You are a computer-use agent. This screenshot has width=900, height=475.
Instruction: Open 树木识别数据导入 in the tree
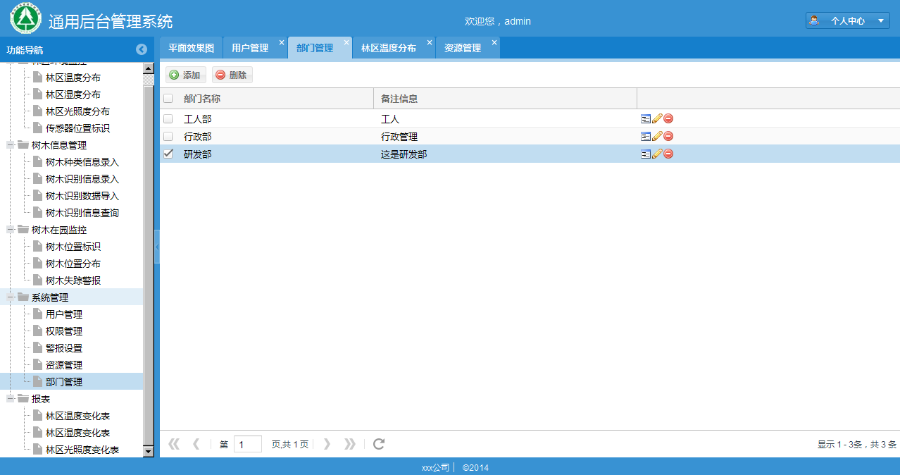82,196
